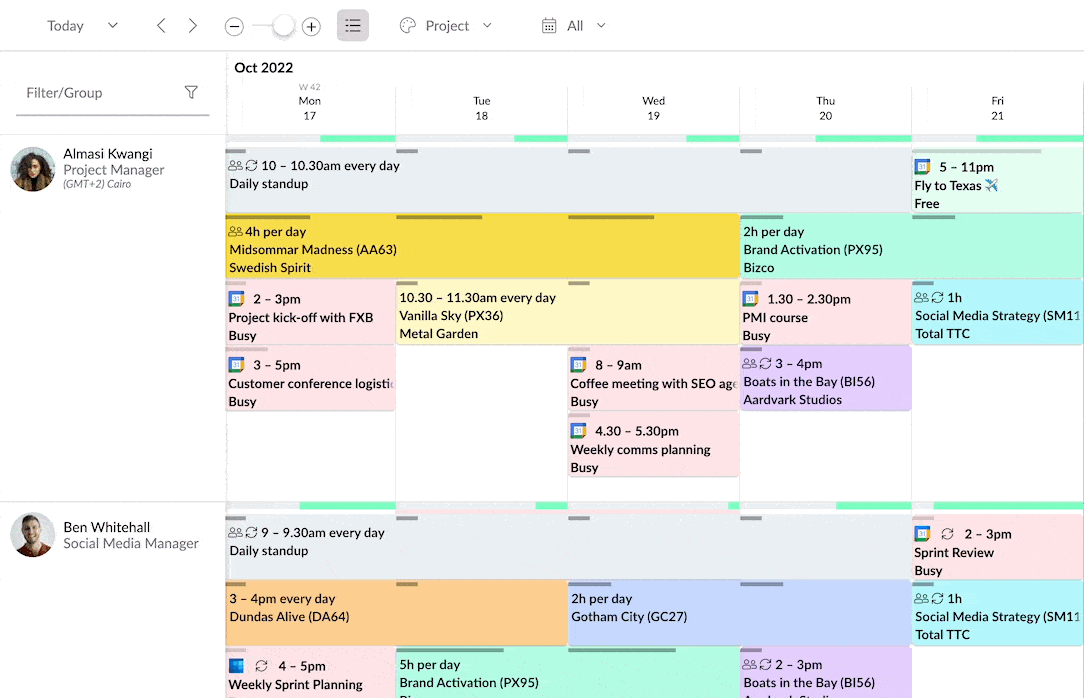Open Dundas Alive (DA64) booking
Image resolution: width=1084 pixels, height=698 pixels.
(396, 613)
